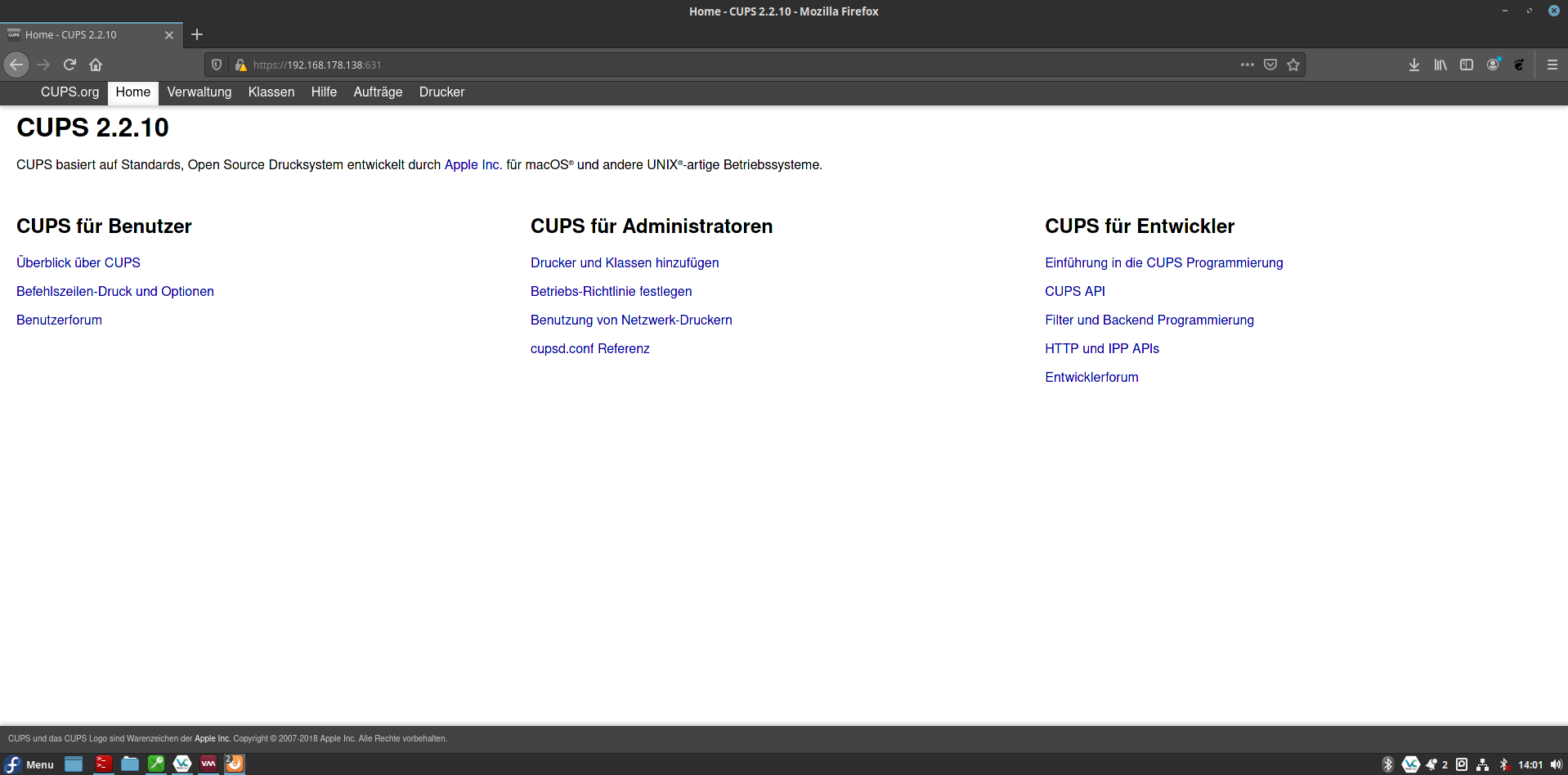Screen dimensions: 1568x775
Task: Open the CUPS.org navigation item
Action: [70, 92]
